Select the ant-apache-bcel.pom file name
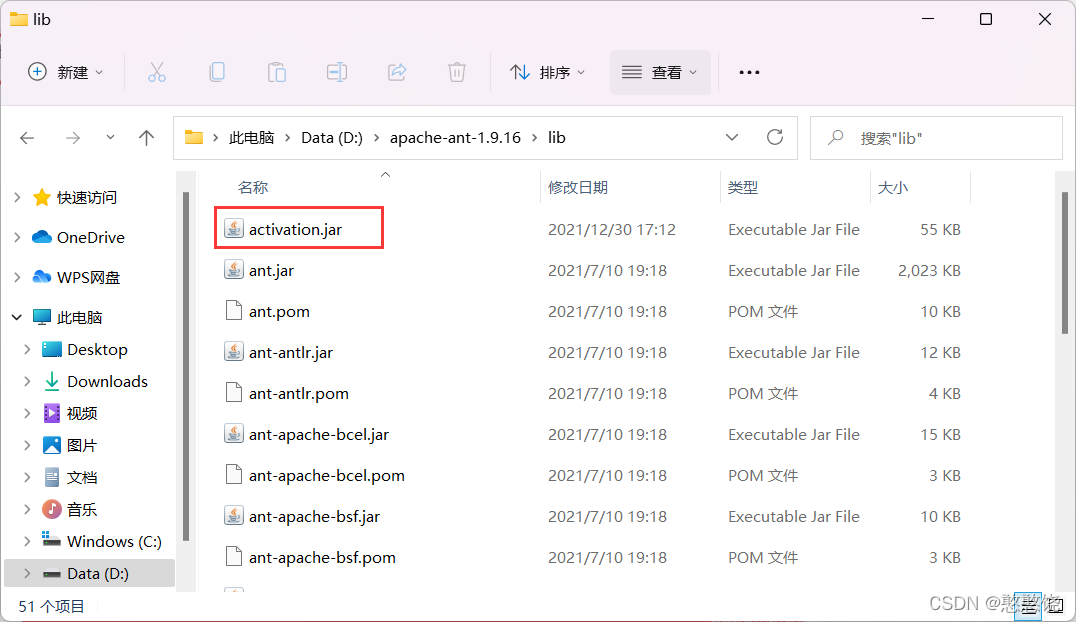This screenshot has height=622, width=1076. 327,475
